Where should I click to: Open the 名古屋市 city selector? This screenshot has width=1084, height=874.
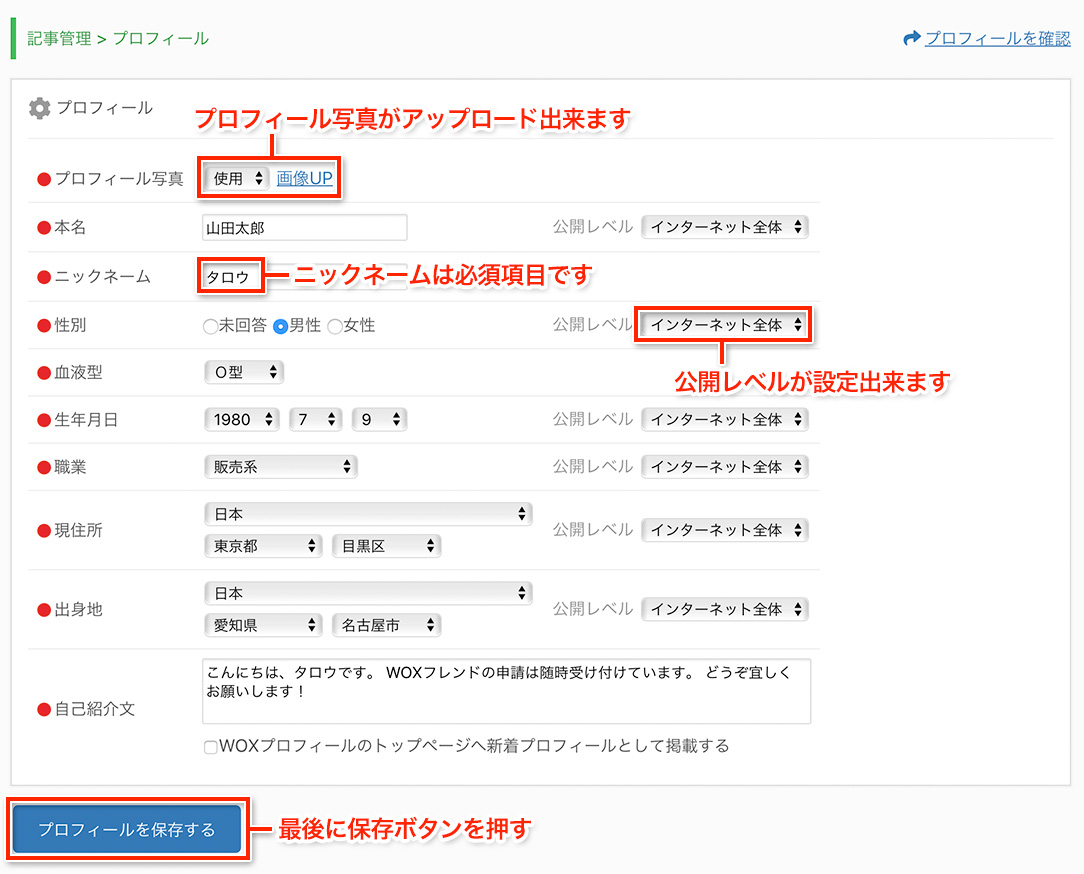[x=386, y=624]
